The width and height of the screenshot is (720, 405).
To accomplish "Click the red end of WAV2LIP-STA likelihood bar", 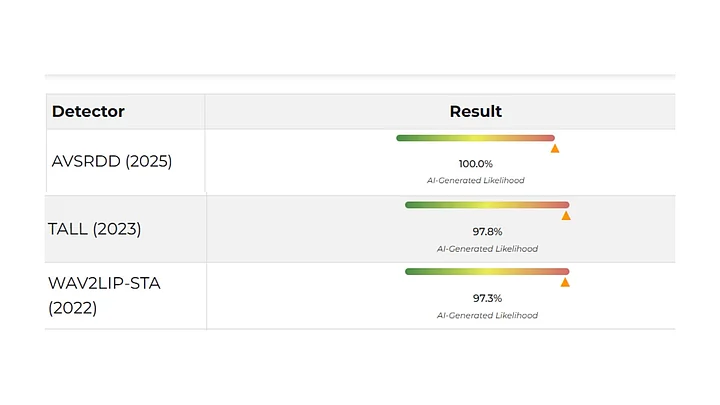I will pos(563,271).
